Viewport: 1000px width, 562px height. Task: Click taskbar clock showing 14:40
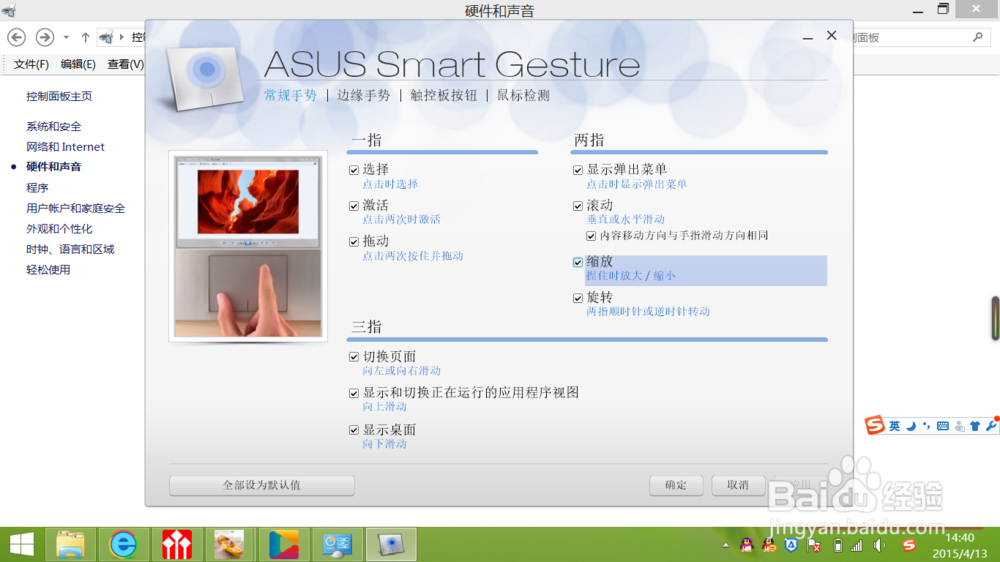tap(959, 538)
